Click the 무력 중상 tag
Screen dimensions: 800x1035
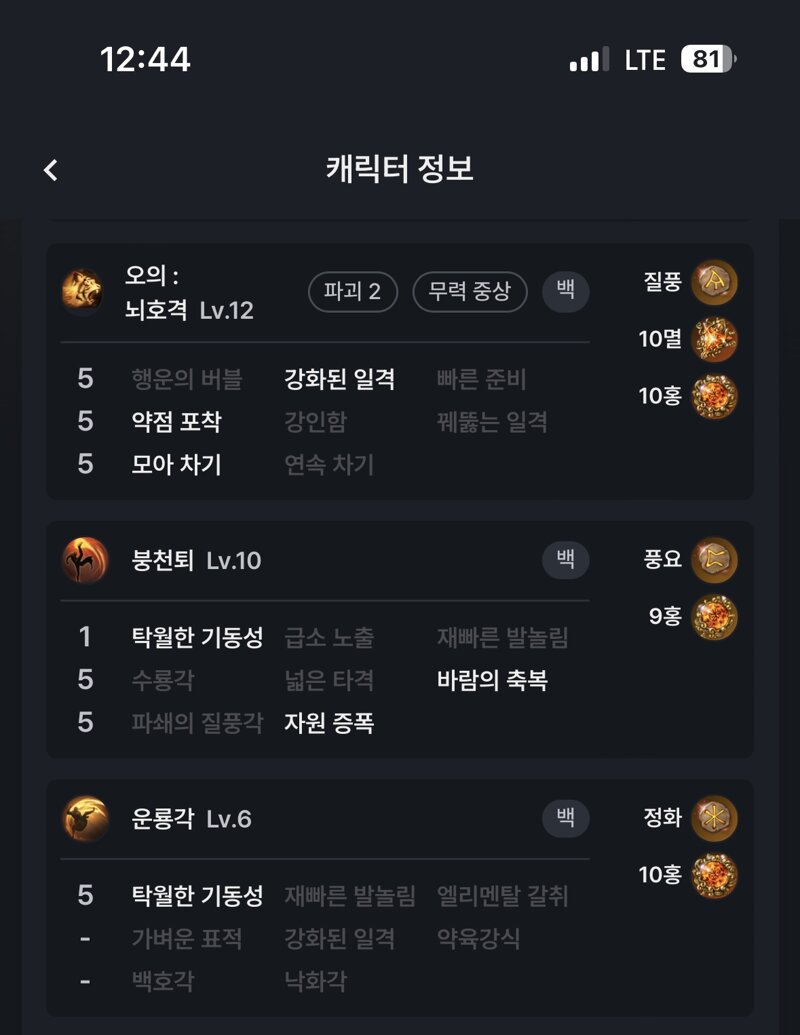(470, 292)
